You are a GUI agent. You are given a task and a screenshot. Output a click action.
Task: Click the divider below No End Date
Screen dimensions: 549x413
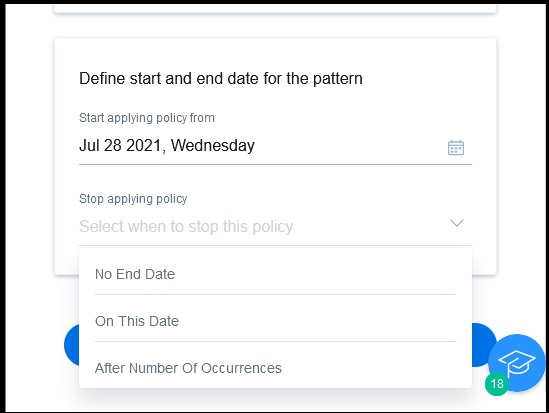[x=275, y=295]
